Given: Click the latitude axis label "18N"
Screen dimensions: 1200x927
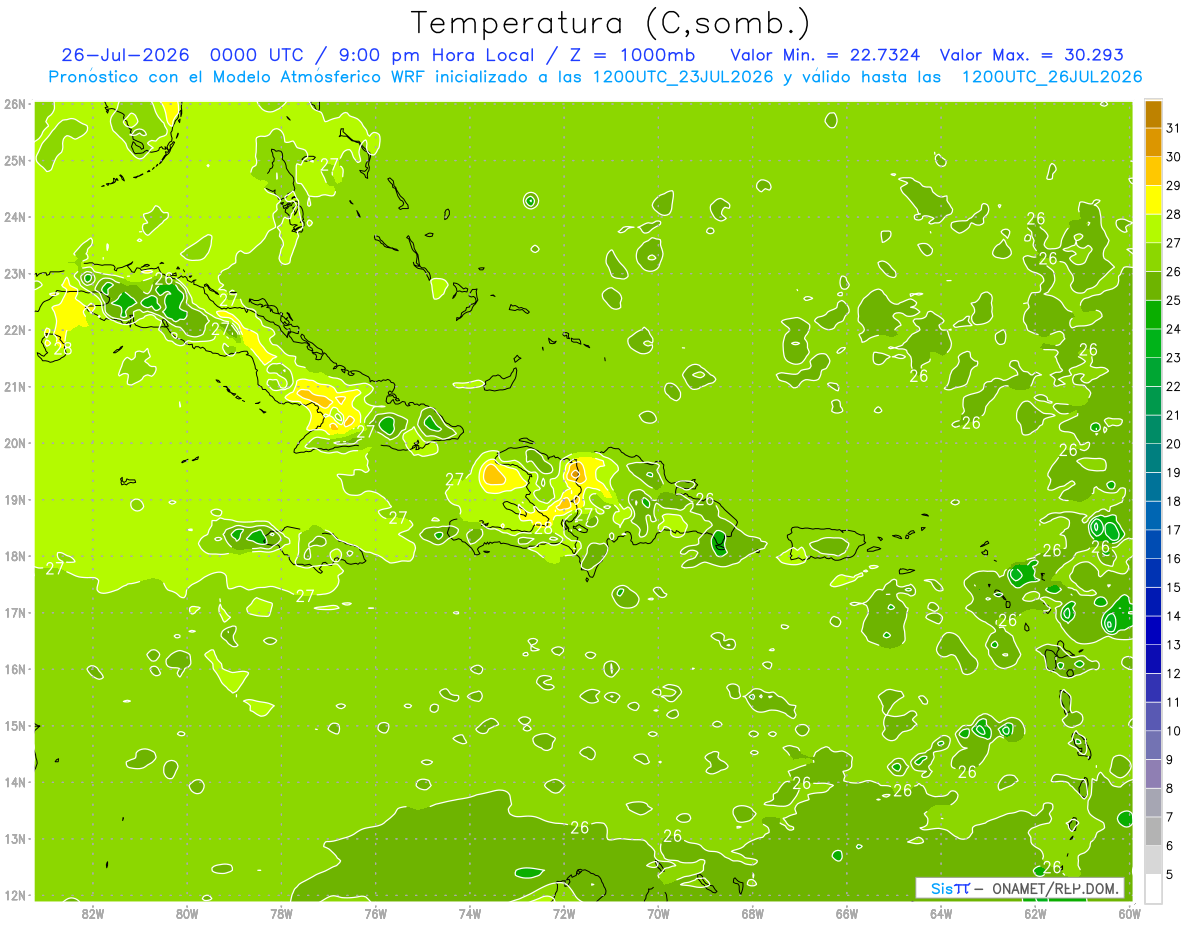Looking at the screenshot, I should (x=15, y=556).
